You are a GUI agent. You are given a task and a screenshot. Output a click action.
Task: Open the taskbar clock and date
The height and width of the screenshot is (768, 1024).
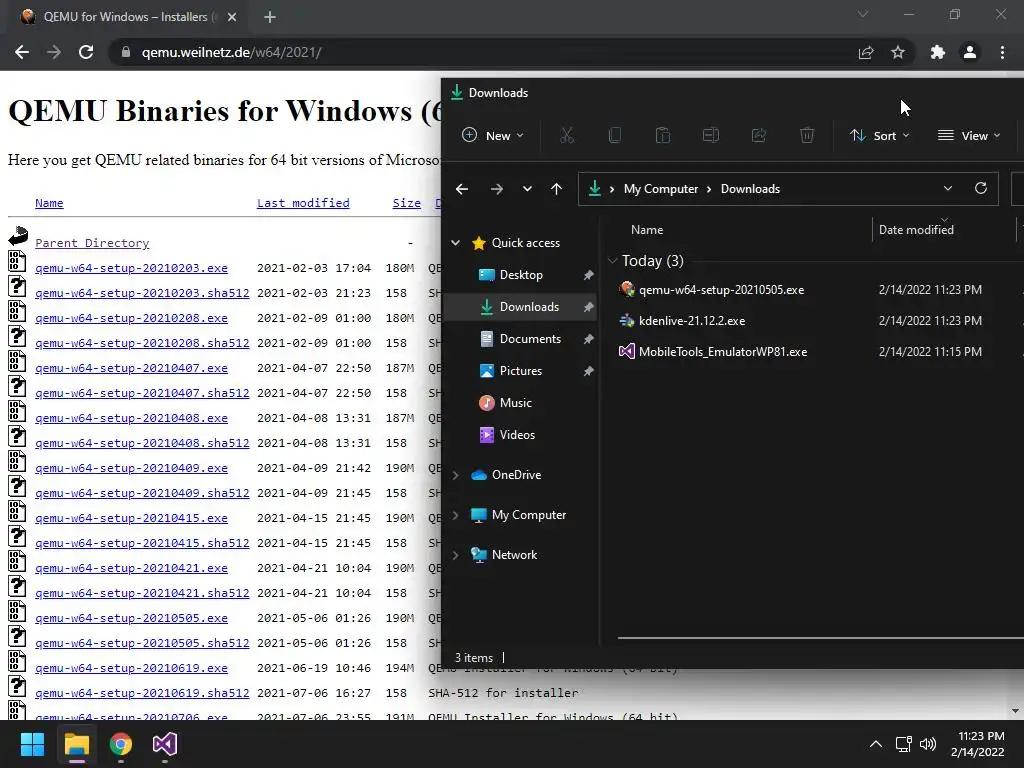pyautogui.click(x=977, y=744)
